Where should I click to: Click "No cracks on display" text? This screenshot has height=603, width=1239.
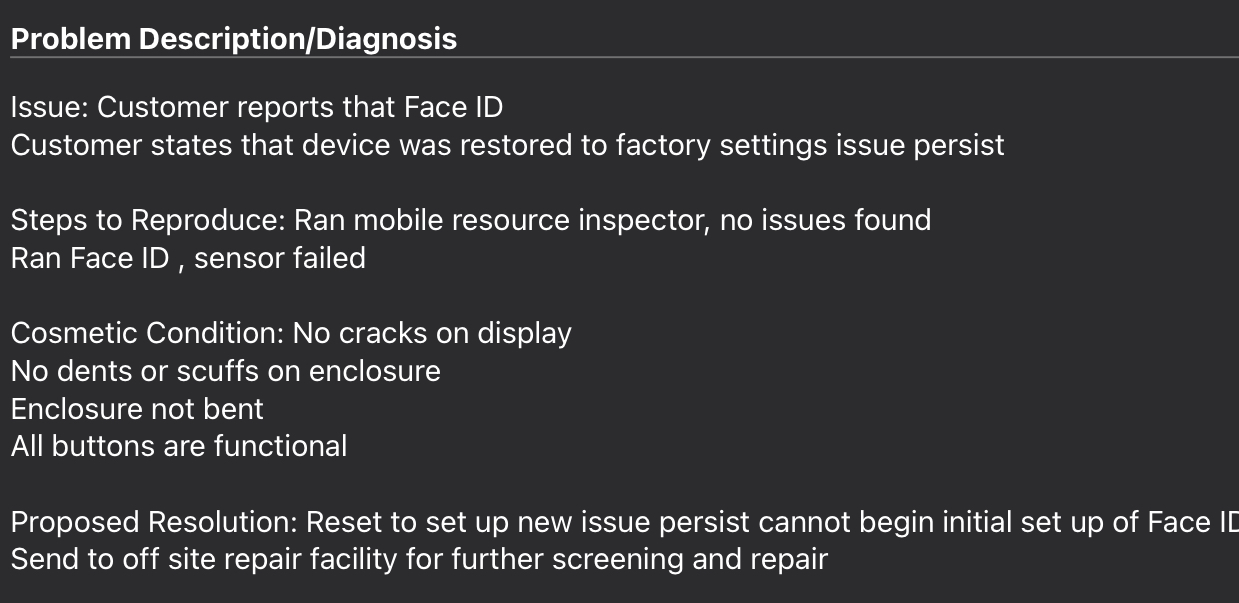pyautogui.click(x=432, y=333)
